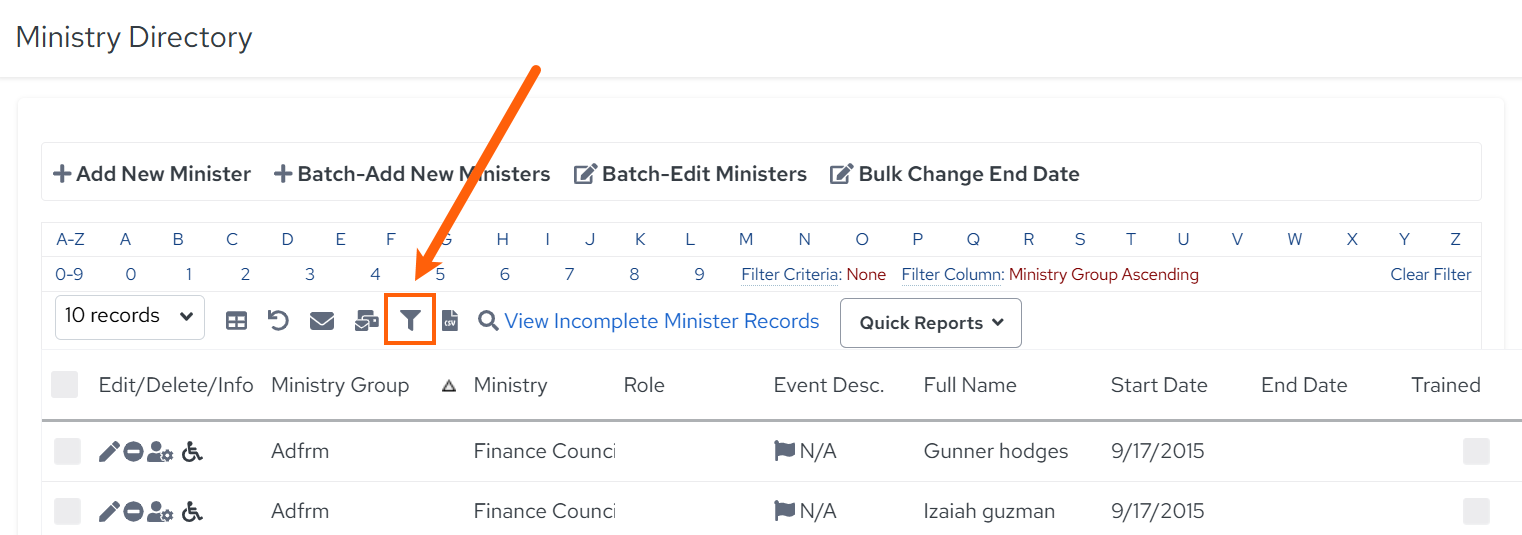Click the undo reset arrow icon
1522x535 pixels.
278,320
